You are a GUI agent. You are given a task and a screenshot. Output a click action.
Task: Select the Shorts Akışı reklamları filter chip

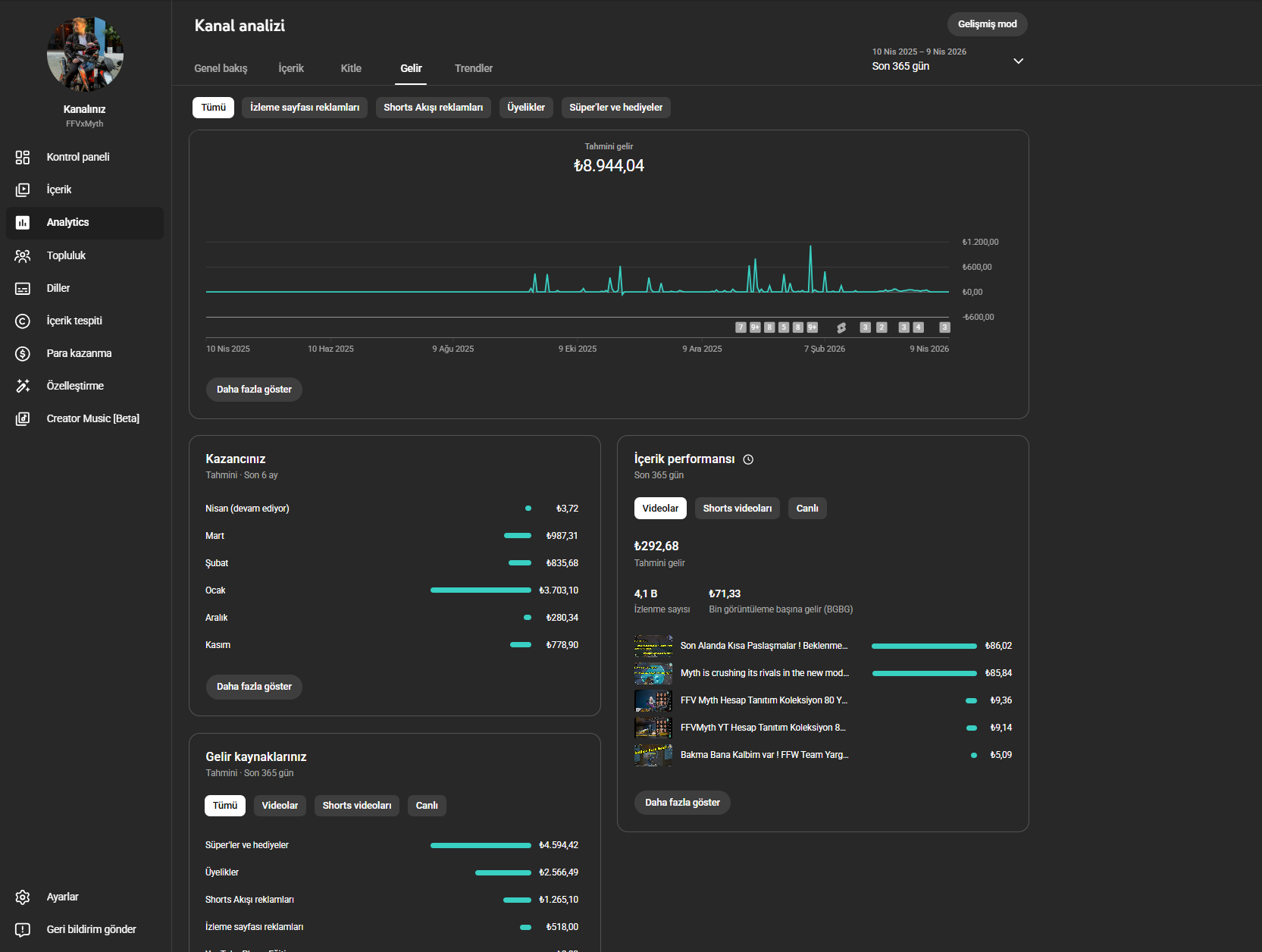[434, 108]
